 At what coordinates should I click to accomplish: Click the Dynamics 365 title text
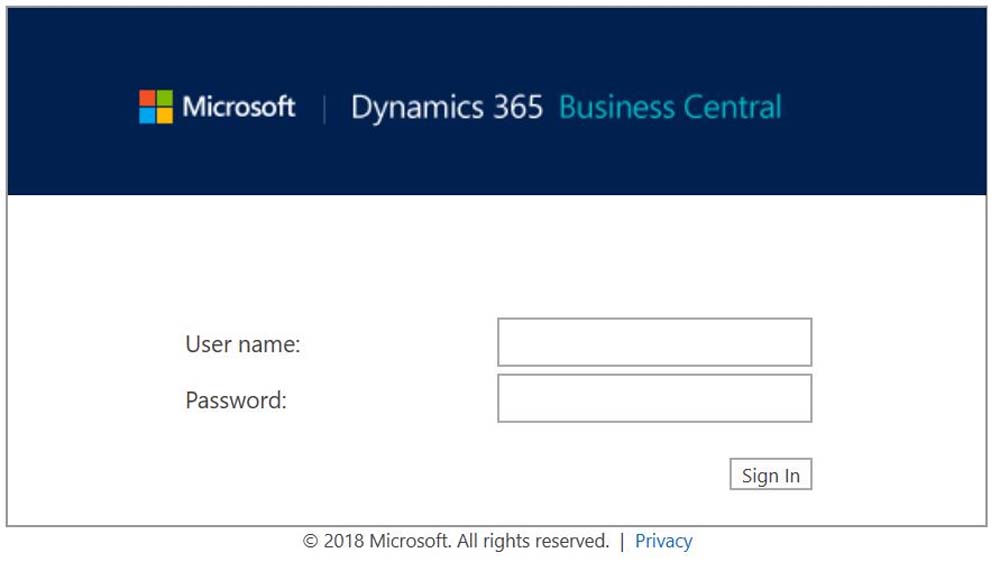[446, 107]
